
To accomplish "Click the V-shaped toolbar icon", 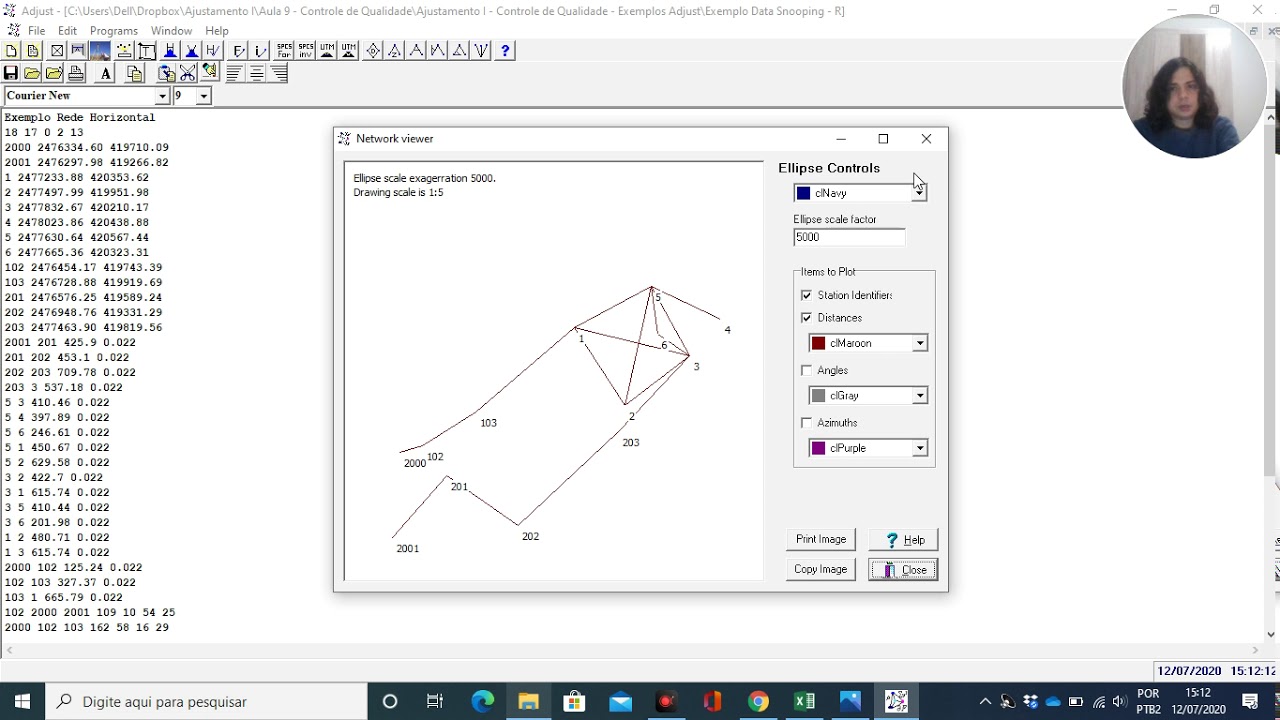I will click(x=481, y=50).
